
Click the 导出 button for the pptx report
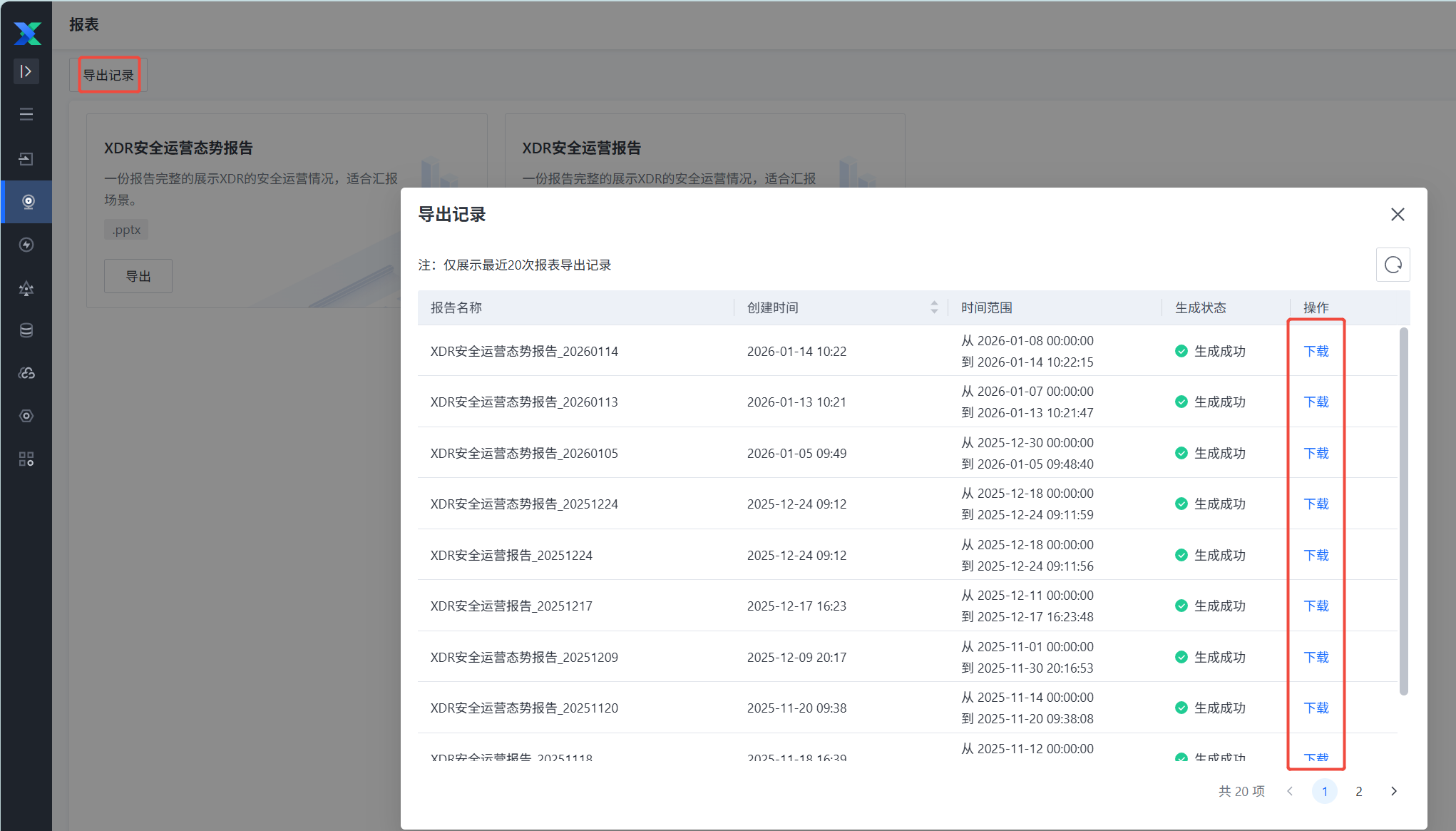(x=138, y=276)
